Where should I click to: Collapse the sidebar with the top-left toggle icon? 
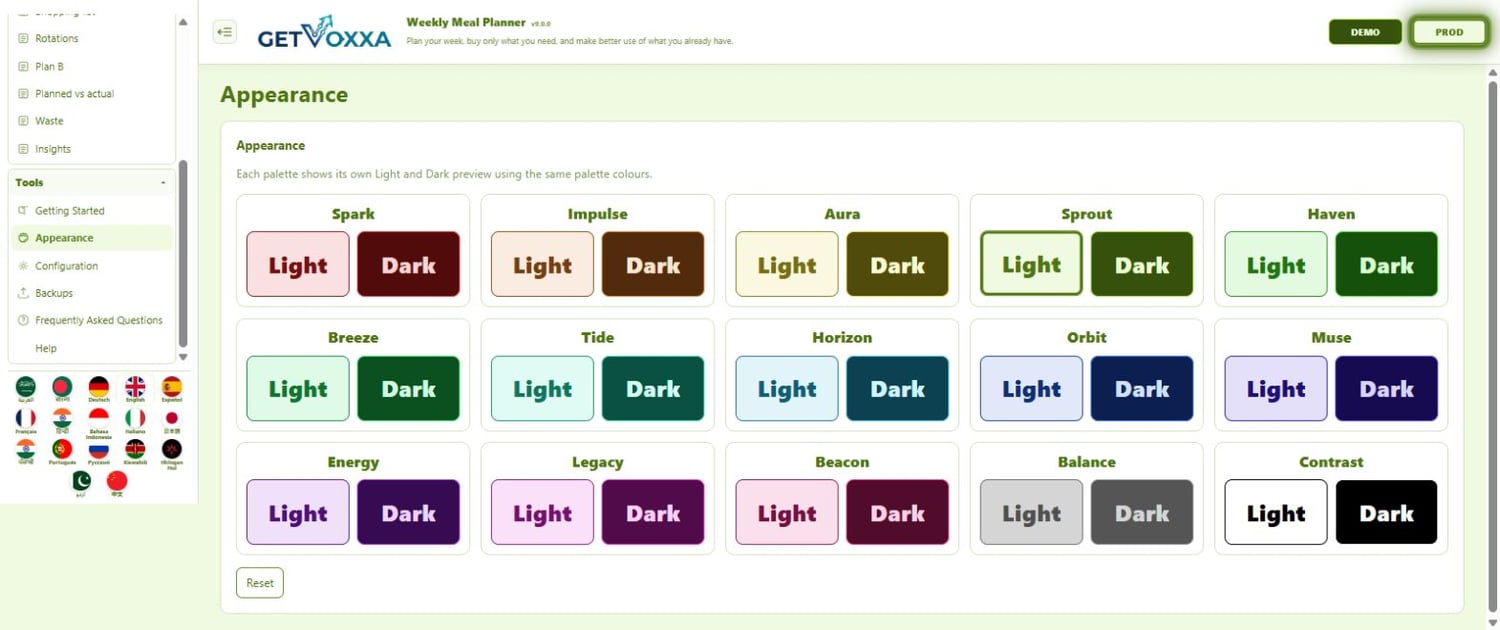pyautogui.click(x=225, y=32)
